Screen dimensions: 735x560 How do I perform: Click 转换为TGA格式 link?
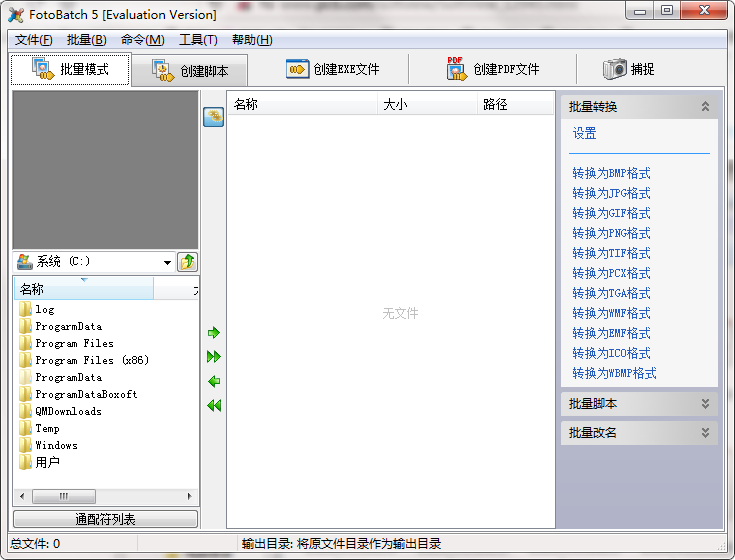click(x=611, y=293)
